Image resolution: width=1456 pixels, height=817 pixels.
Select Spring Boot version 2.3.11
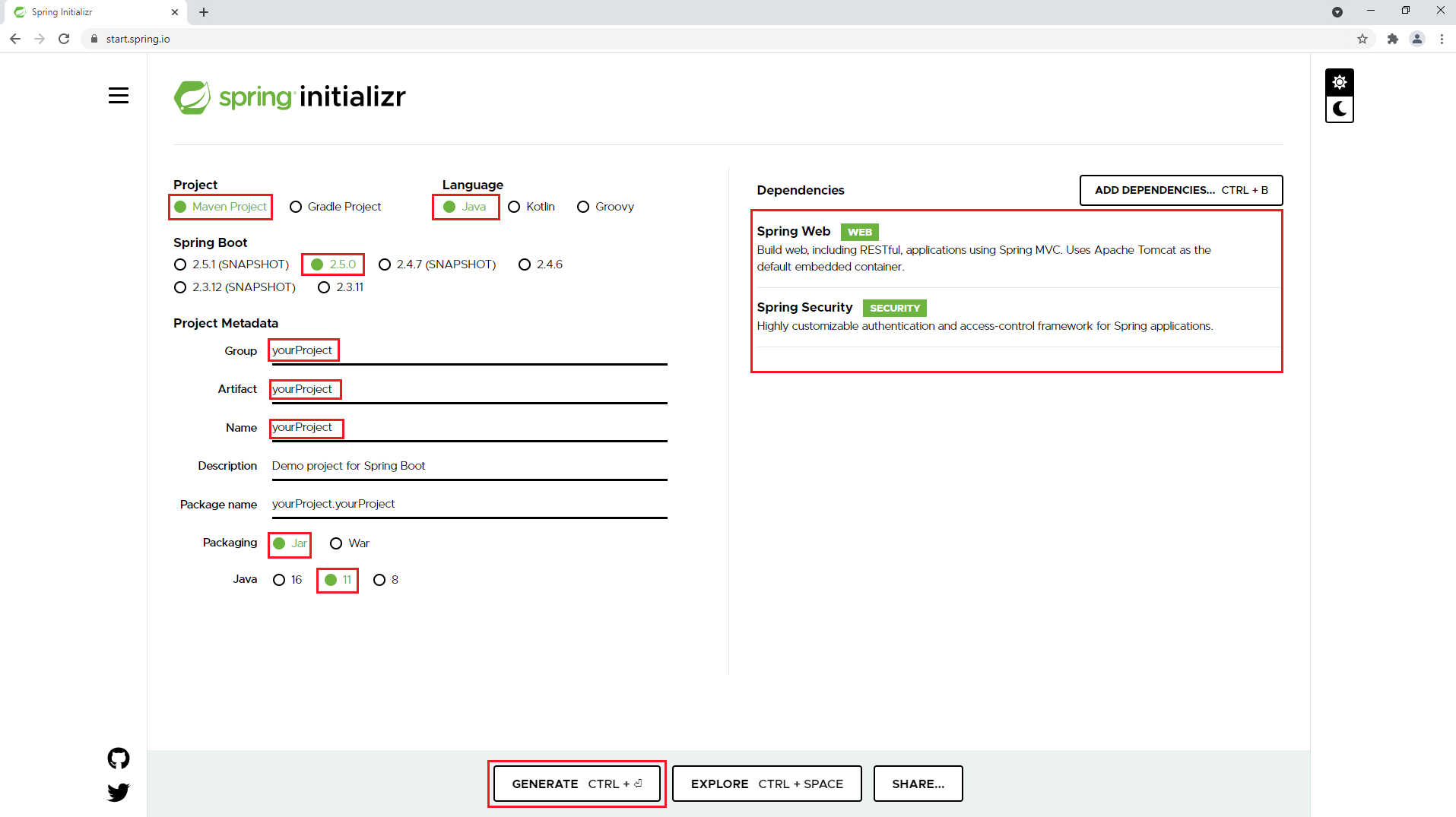pyautogui.click(x=341, y=287)
